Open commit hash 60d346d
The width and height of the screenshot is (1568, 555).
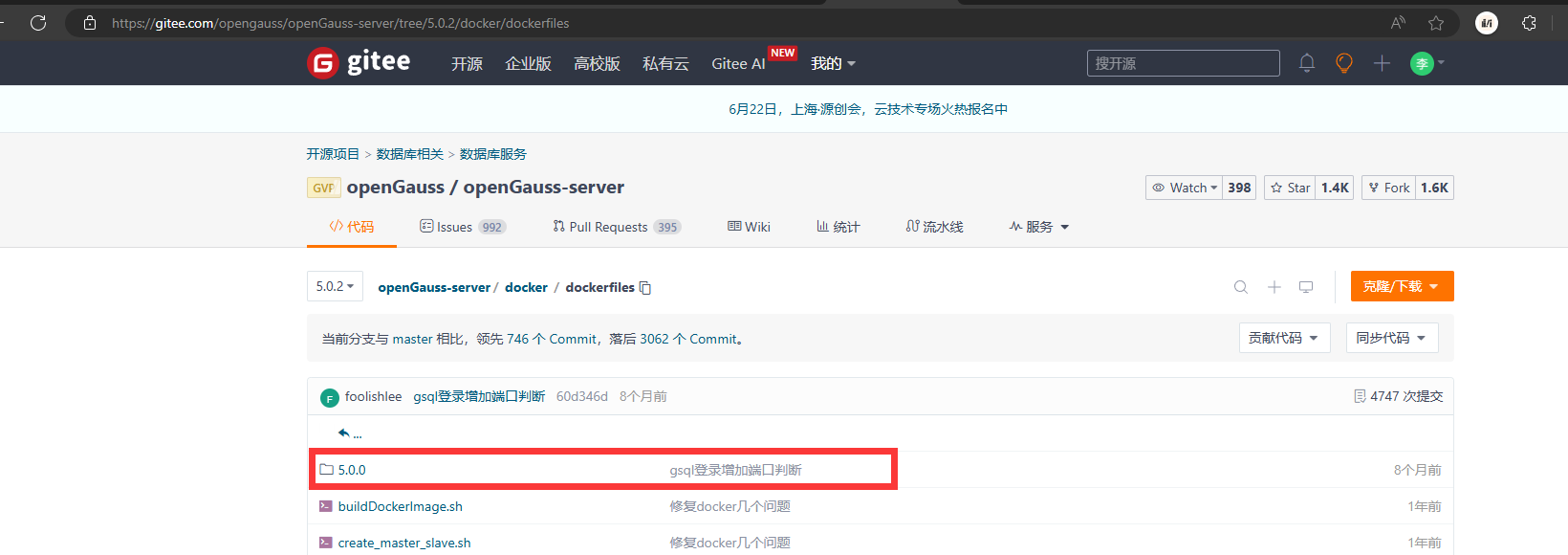click(582, 396)
